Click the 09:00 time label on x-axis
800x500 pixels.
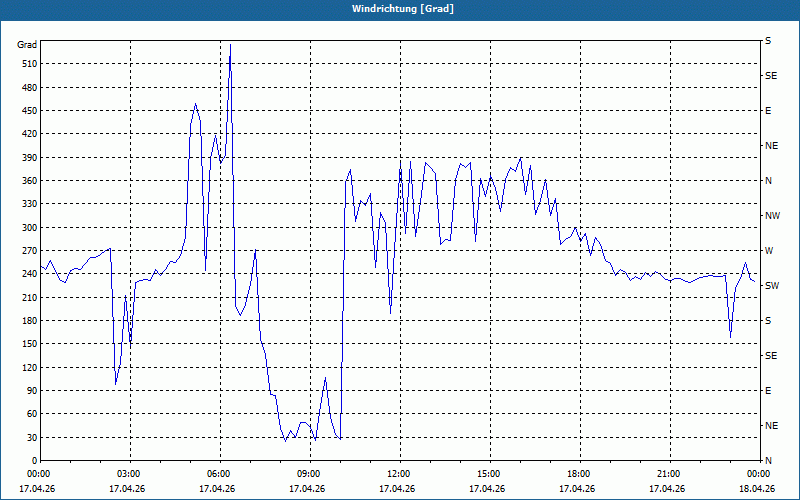308,474
